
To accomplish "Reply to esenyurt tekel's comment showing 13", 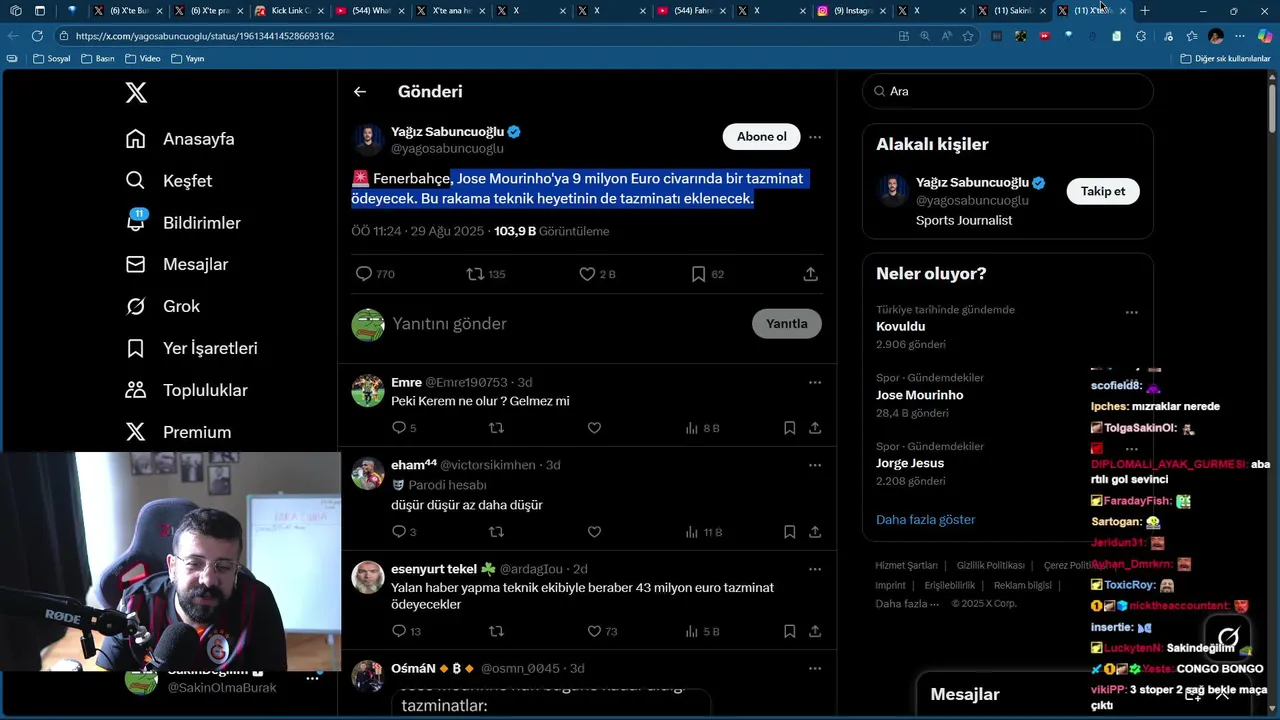I will pos(406,631).
